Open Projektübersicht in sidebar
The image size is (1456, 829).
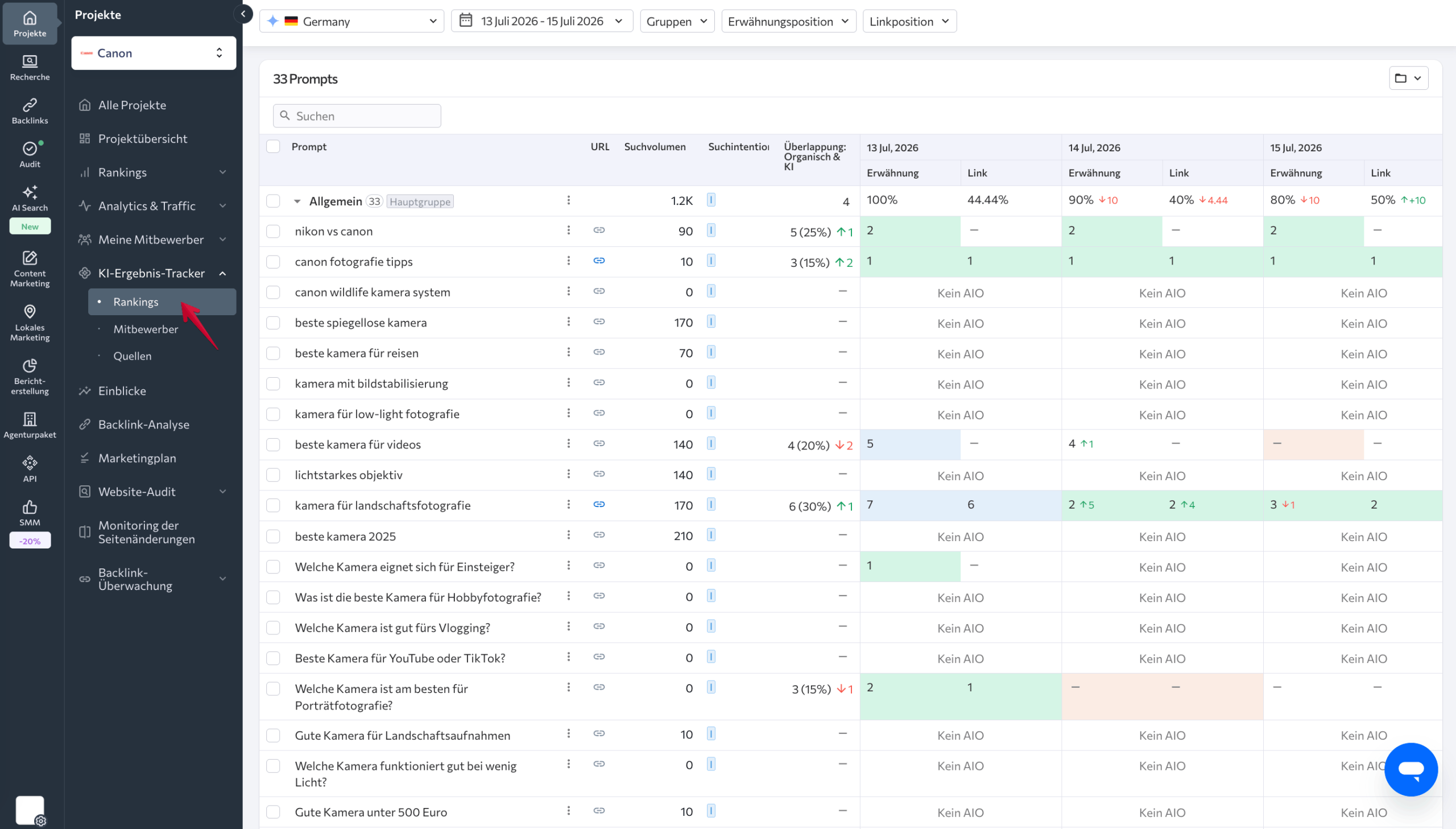[x=142, y=138]
